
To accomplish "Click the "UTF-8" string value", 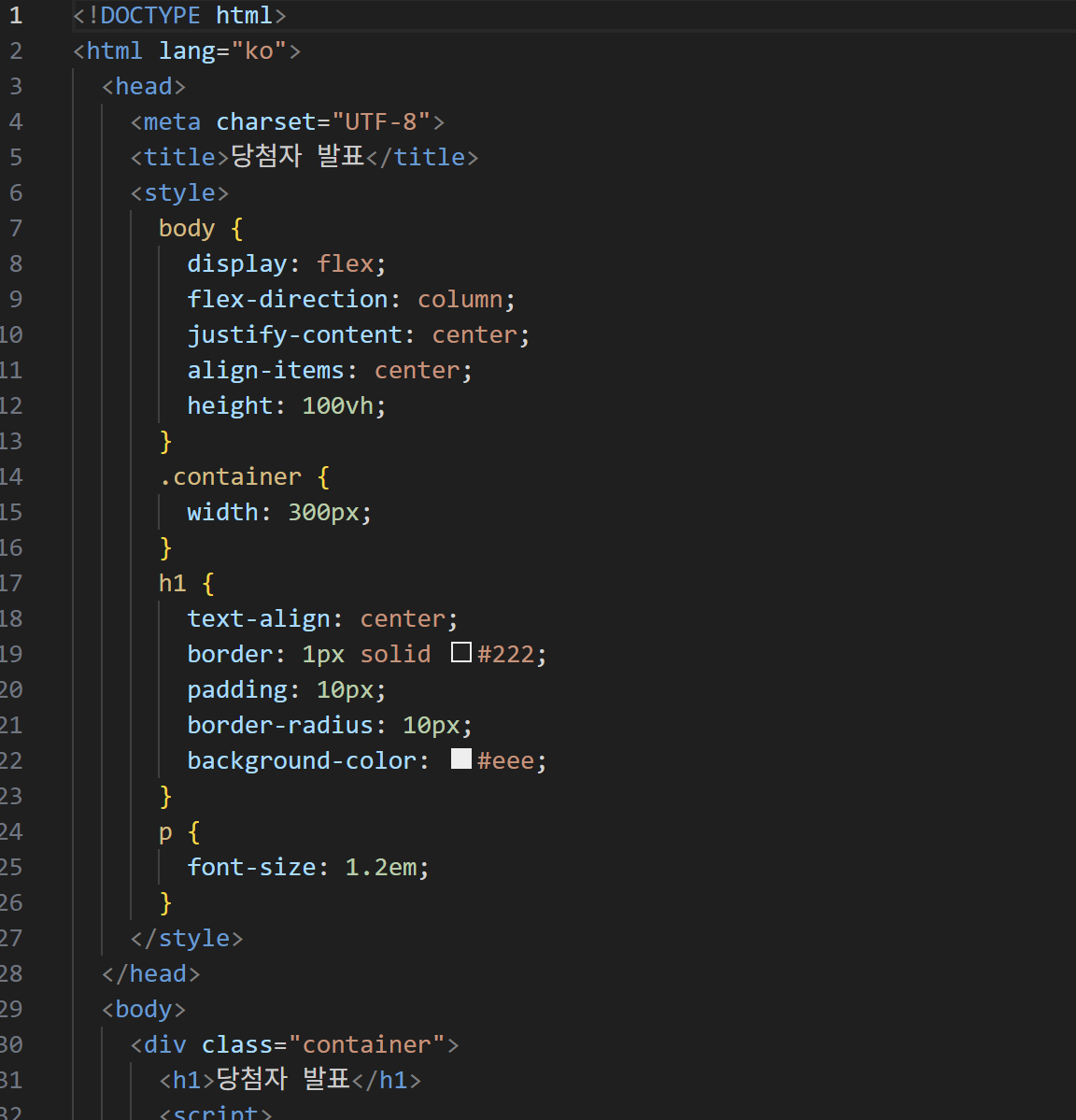I will [x=381, y=121].
